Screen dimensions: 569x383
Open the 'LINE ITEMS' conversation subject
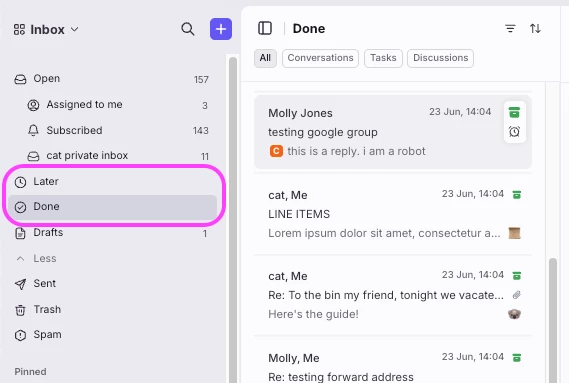click(299, 214)
